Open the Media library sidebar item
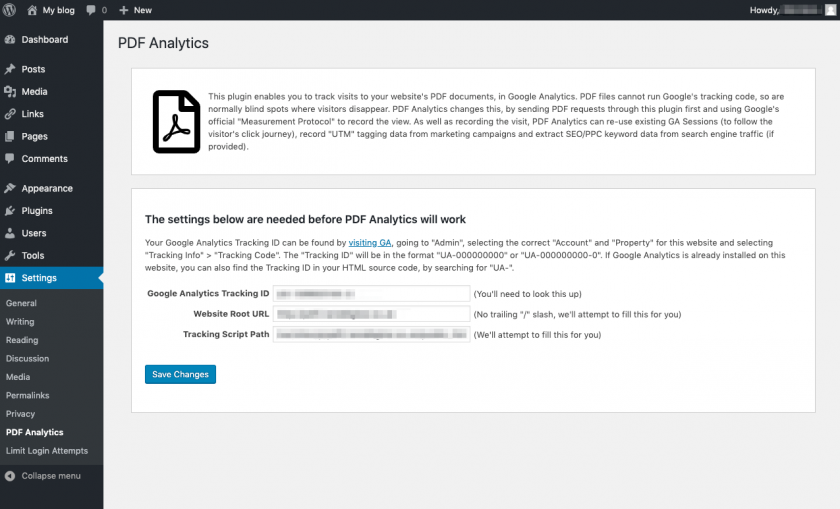The height and width of the screenshot is (509, 840). click(34, 92)
